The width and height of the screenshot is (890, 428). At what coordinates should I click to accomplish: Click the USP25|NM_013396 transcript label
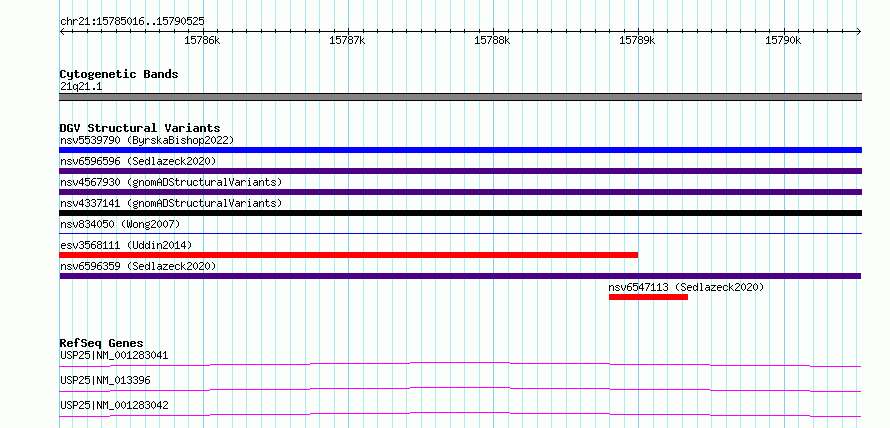[x=105, y=380]
